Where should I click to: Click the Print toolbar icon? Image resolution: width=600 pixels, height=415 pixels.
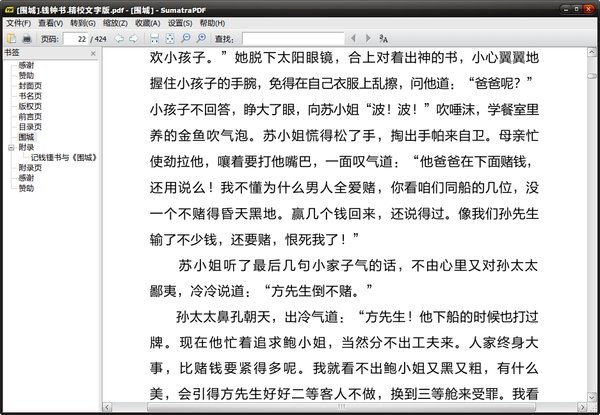coord(26,38)
